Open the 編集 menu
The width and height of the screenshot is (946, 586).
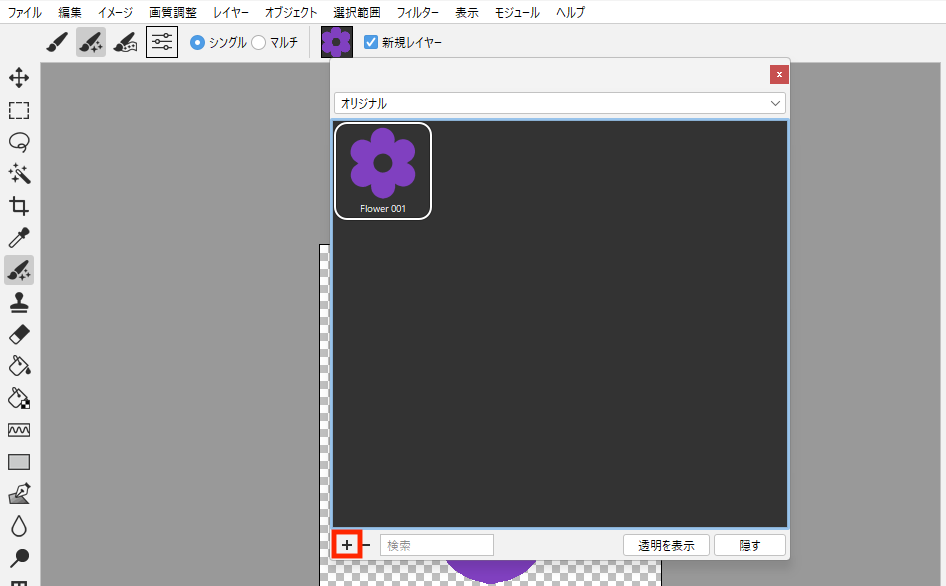(x=70, y=12)
